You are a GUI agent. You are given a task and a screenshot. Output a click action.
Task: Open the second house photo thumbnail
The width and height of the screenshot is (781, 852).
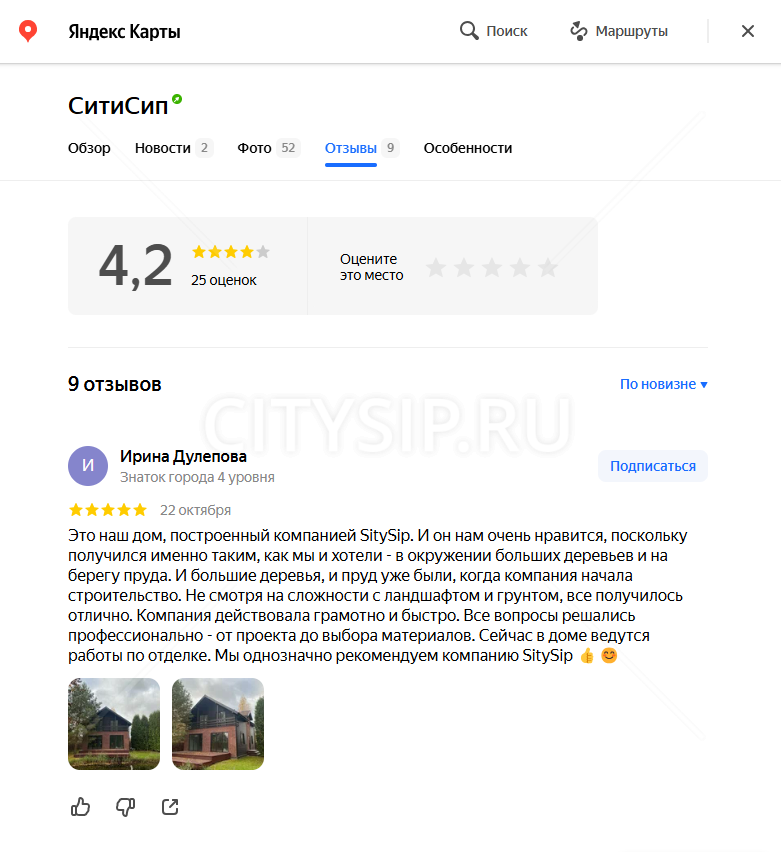click(x=218, y=724)
